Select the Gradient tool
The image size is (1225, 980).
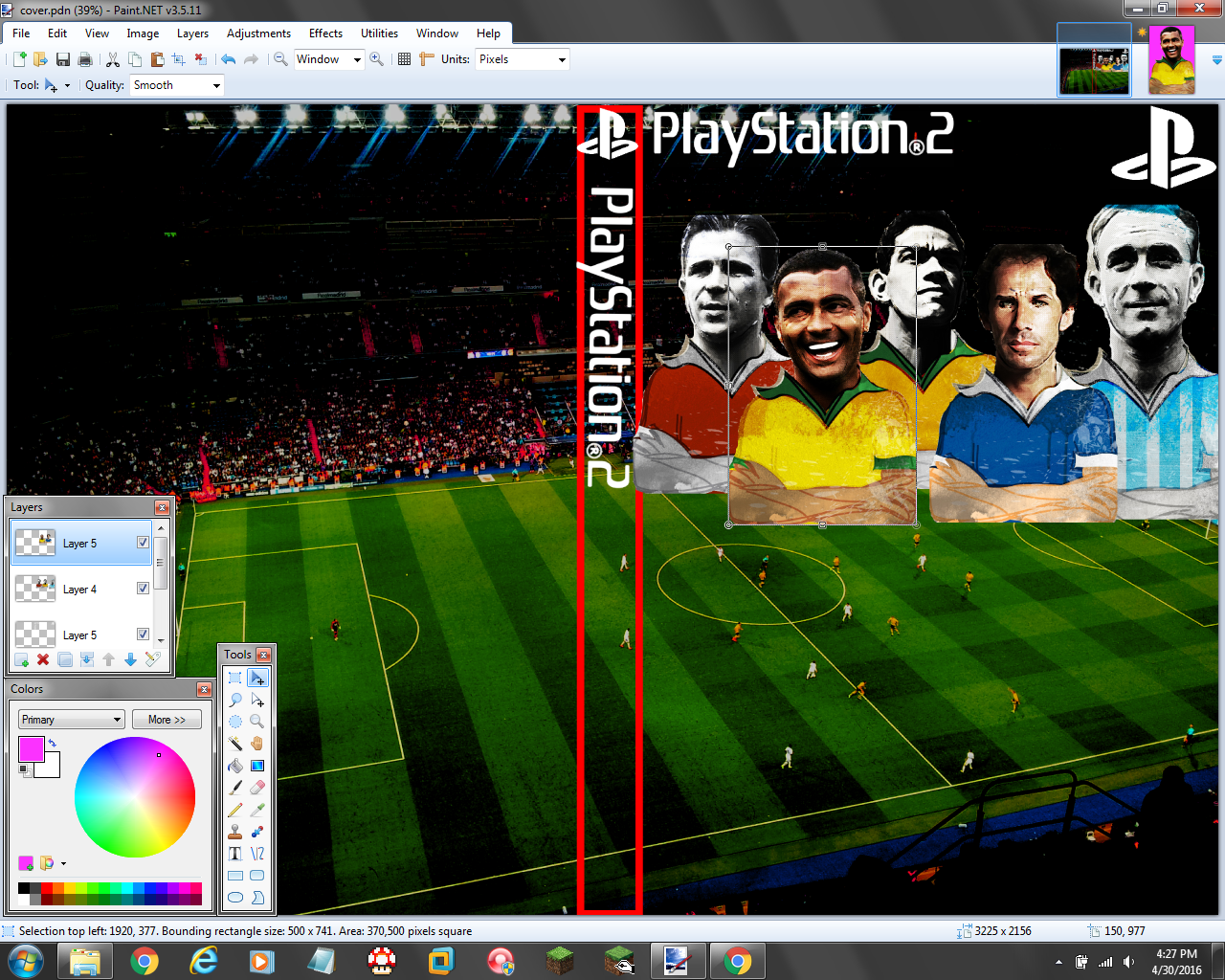click(258, 766)
